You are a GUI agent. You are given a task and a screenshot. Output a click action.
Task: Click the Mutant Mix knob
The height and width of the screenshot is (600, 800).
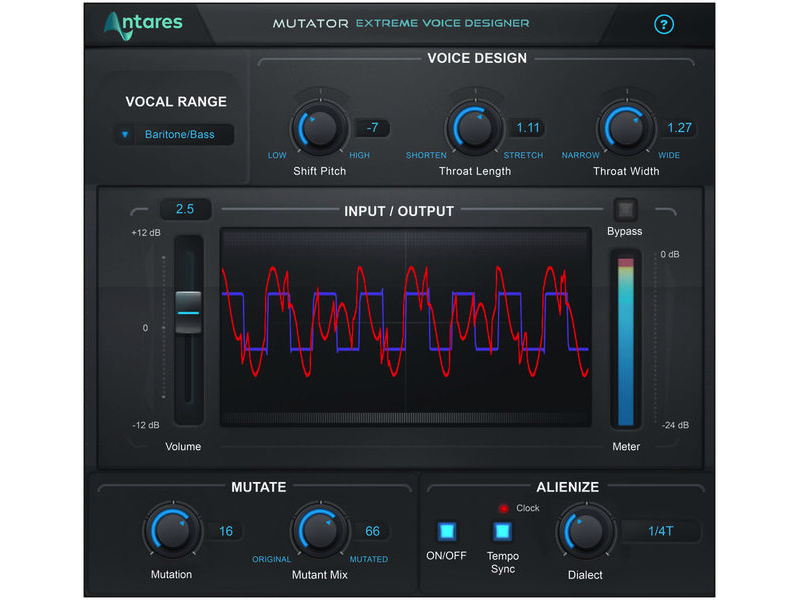pos(320,531)
